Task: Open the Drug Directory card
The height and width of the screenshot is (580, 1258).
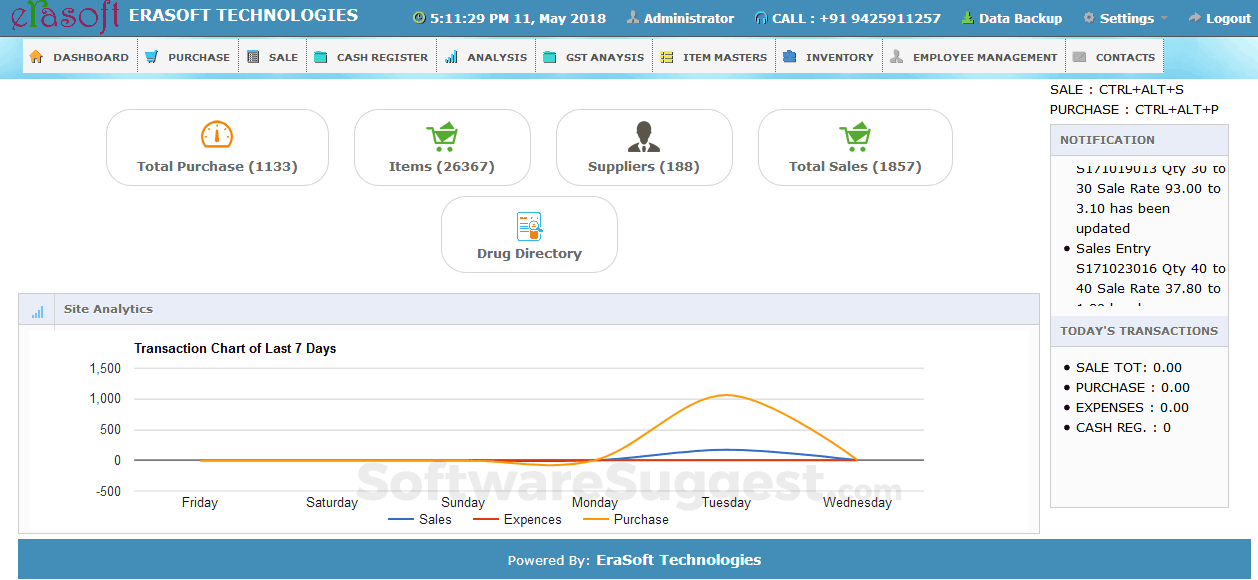Action: coord(529,234)
